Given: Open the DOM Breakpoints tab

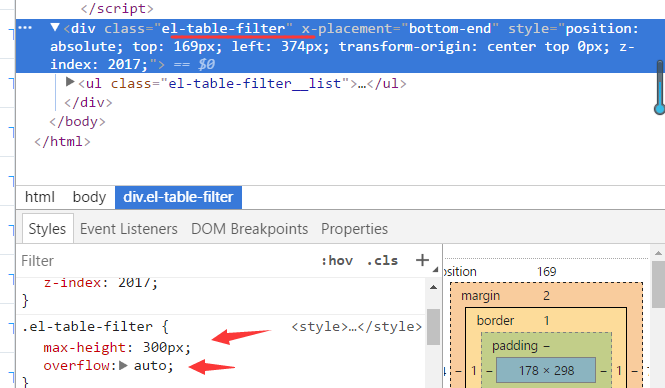Looking at the screenshot, I should pyautogui.click(x=249, y=229).
